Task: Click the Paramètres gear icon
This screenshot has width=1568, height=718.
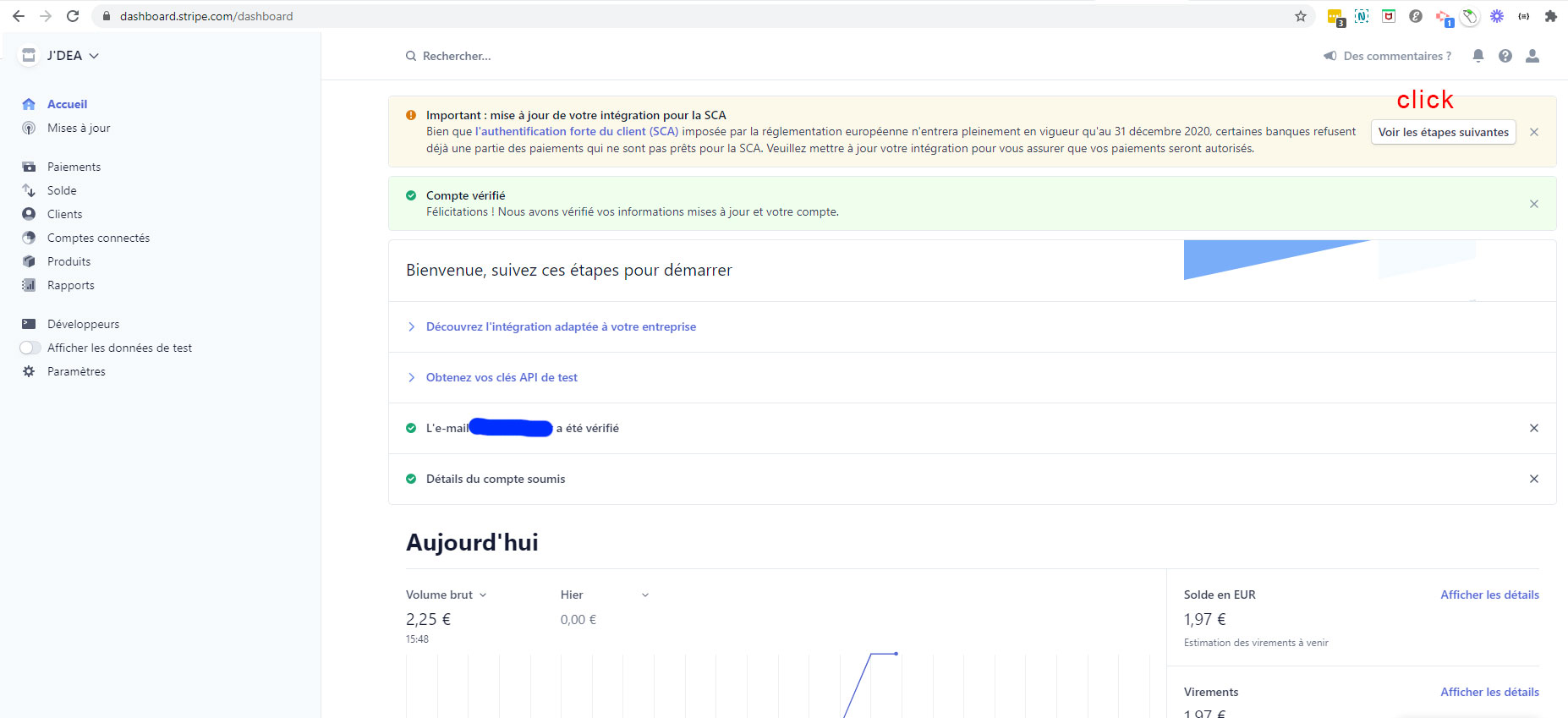Action: click(x=29, y=371)
